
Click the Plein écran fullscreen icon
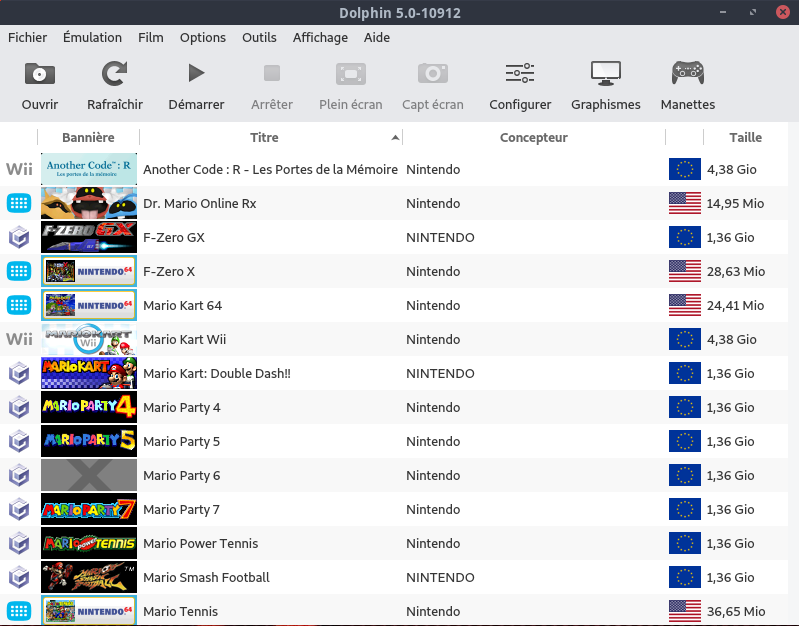point(351,74)
